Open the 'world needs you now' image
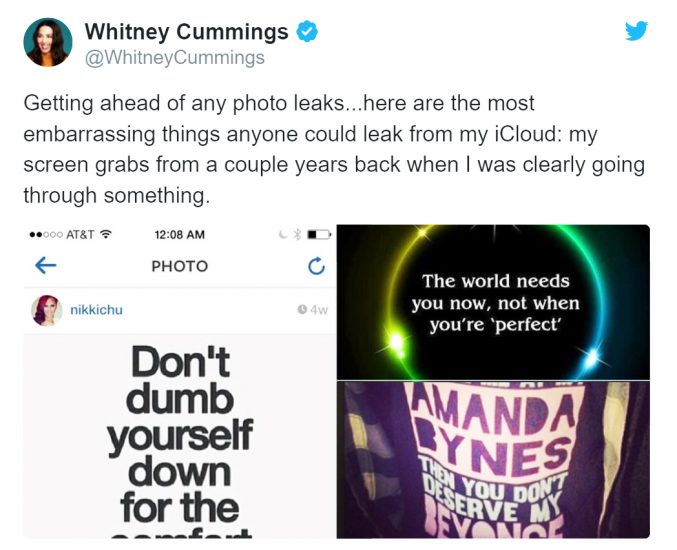 (x=493, y=302)
